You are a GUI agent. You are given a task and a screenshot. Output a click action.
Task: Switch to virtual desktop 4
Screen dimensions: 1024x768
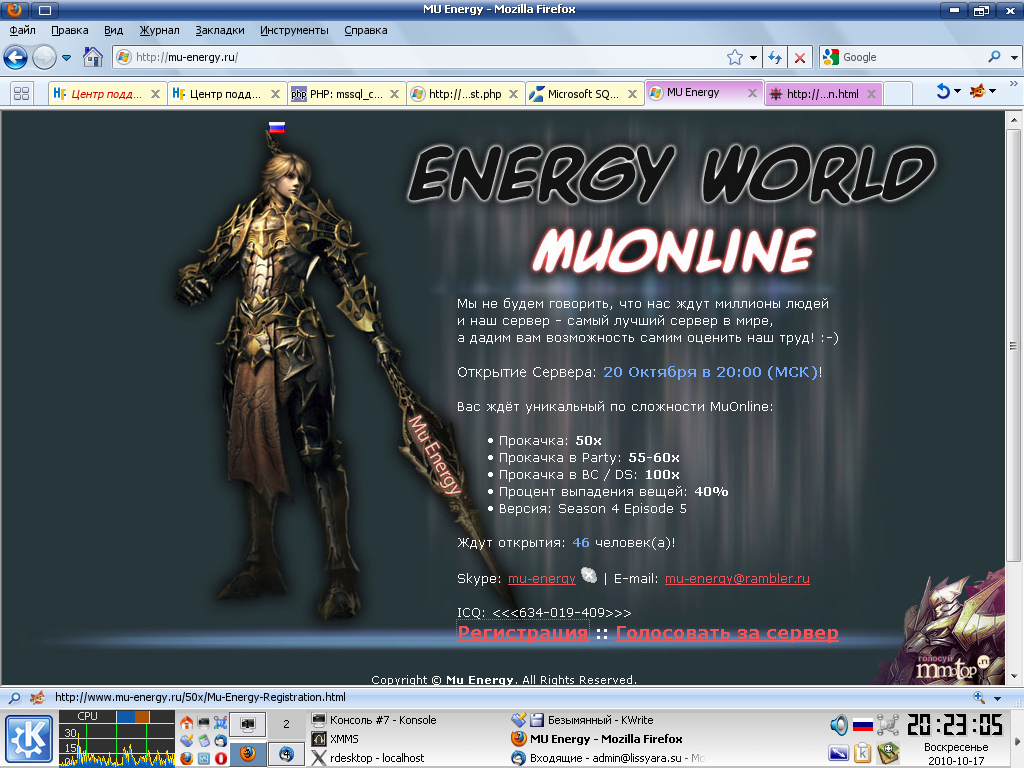286,754
